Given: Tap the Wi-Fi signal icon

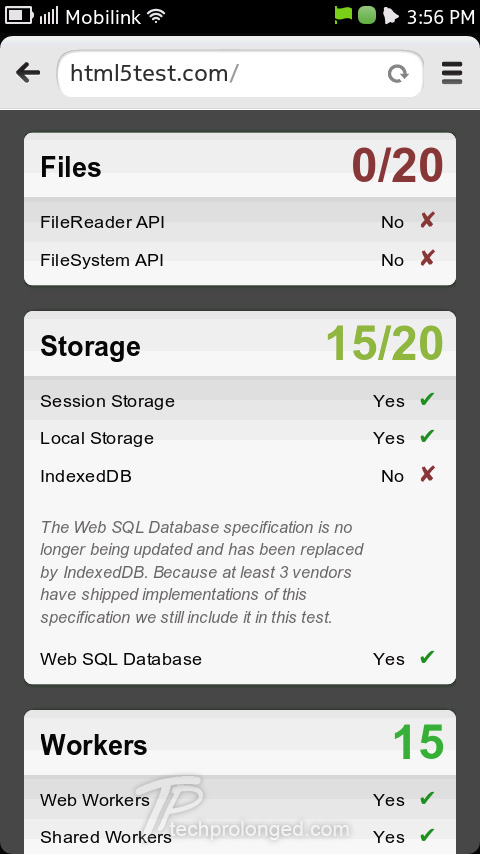Looking at the screenshot, I should tap(156, 16).
